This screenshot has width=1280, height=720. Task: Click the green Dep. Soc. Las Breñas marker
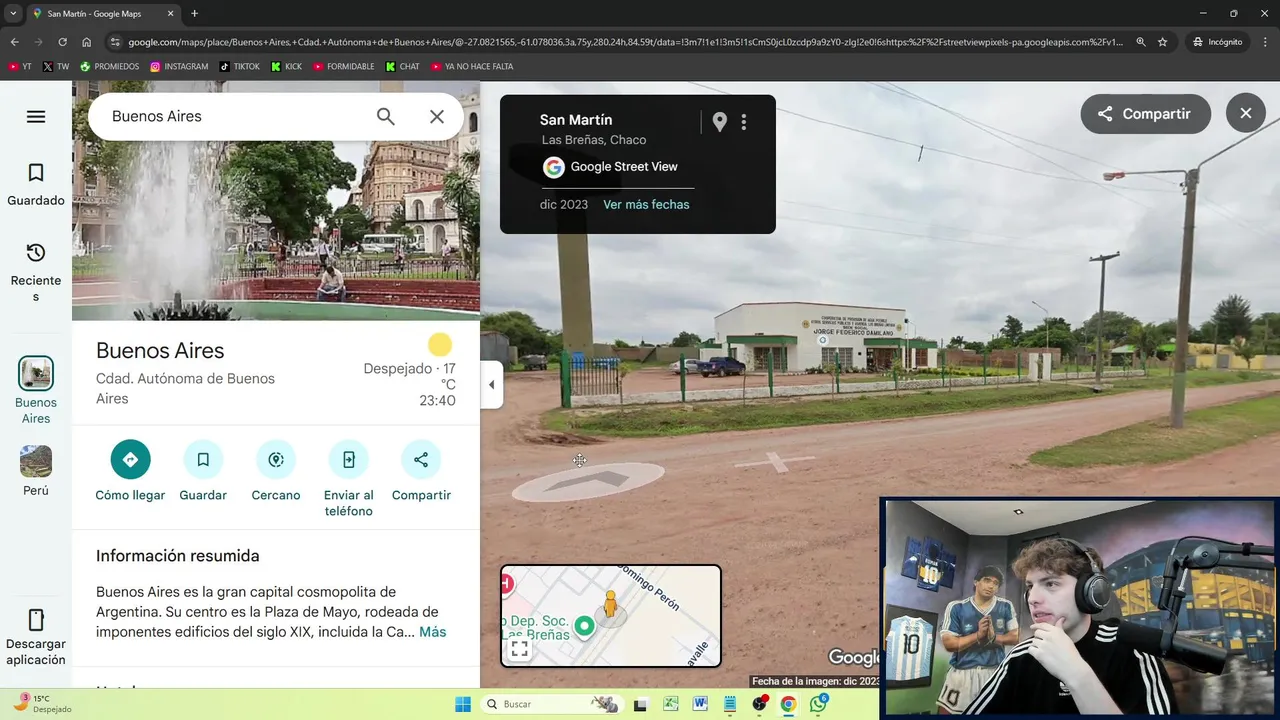(x=584, y=626)
